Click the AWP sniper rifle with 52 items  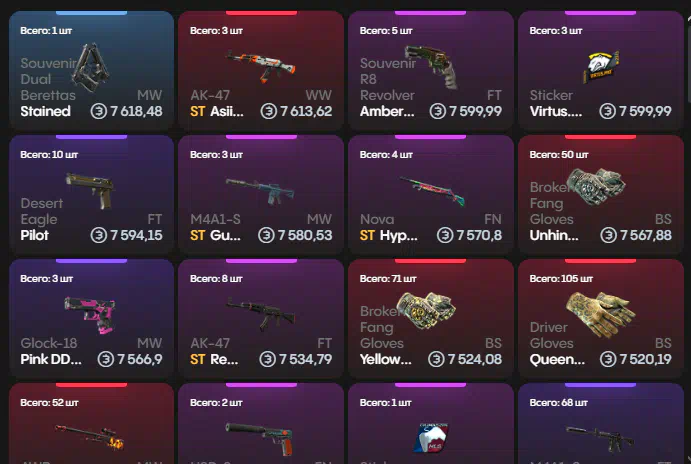coord(90,436)
